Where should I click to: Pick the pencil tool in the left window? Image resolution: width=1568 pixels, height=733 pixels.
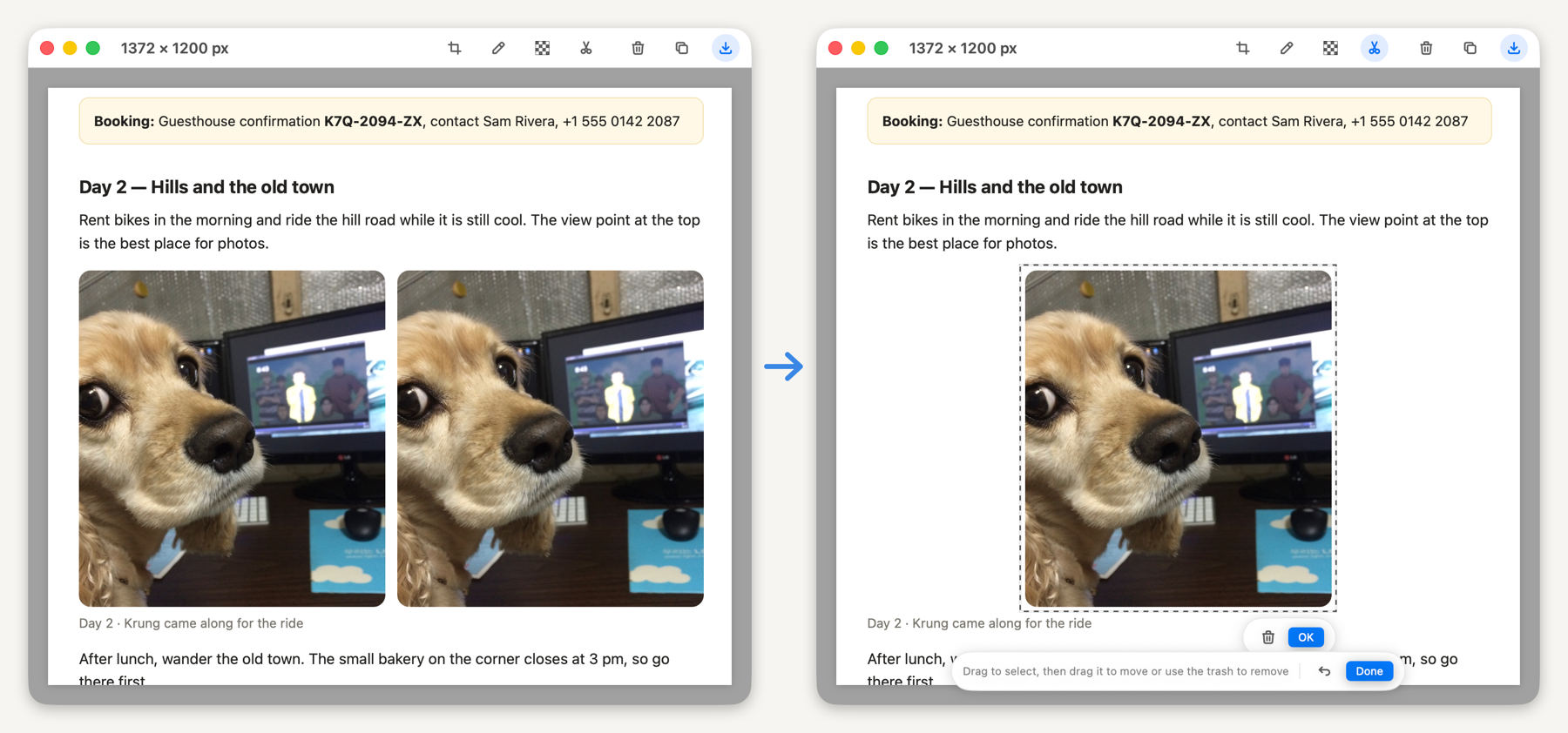498,48
